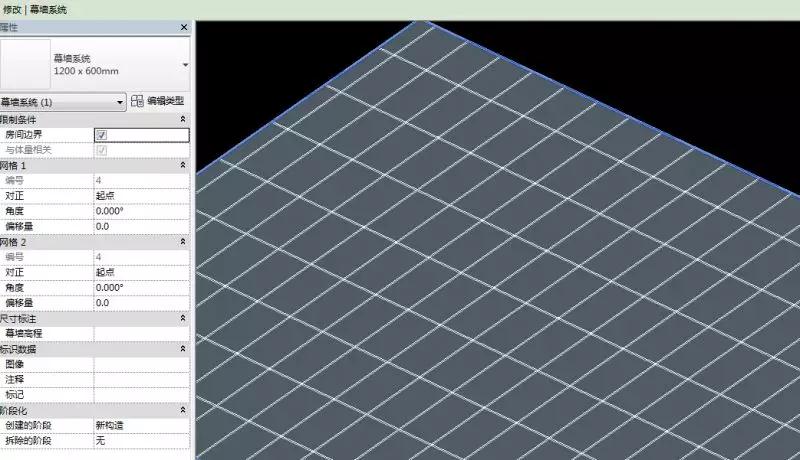
Task: Collapse the Grid 1 (网格 1) section
Action: 183,165
